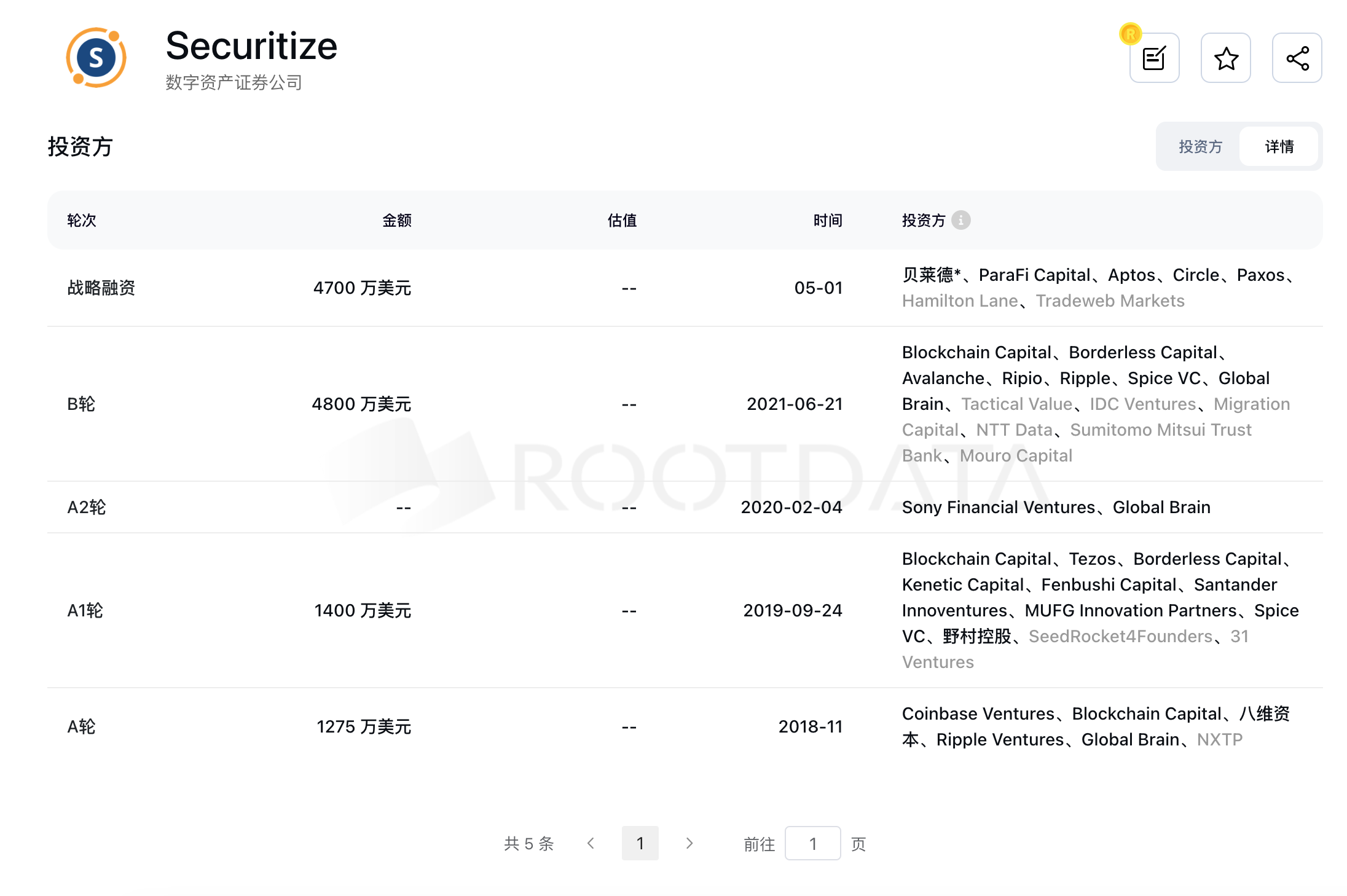The image size is (1347, 896).
Task: Select page 1 in pagination
Action: click(640, 843)
